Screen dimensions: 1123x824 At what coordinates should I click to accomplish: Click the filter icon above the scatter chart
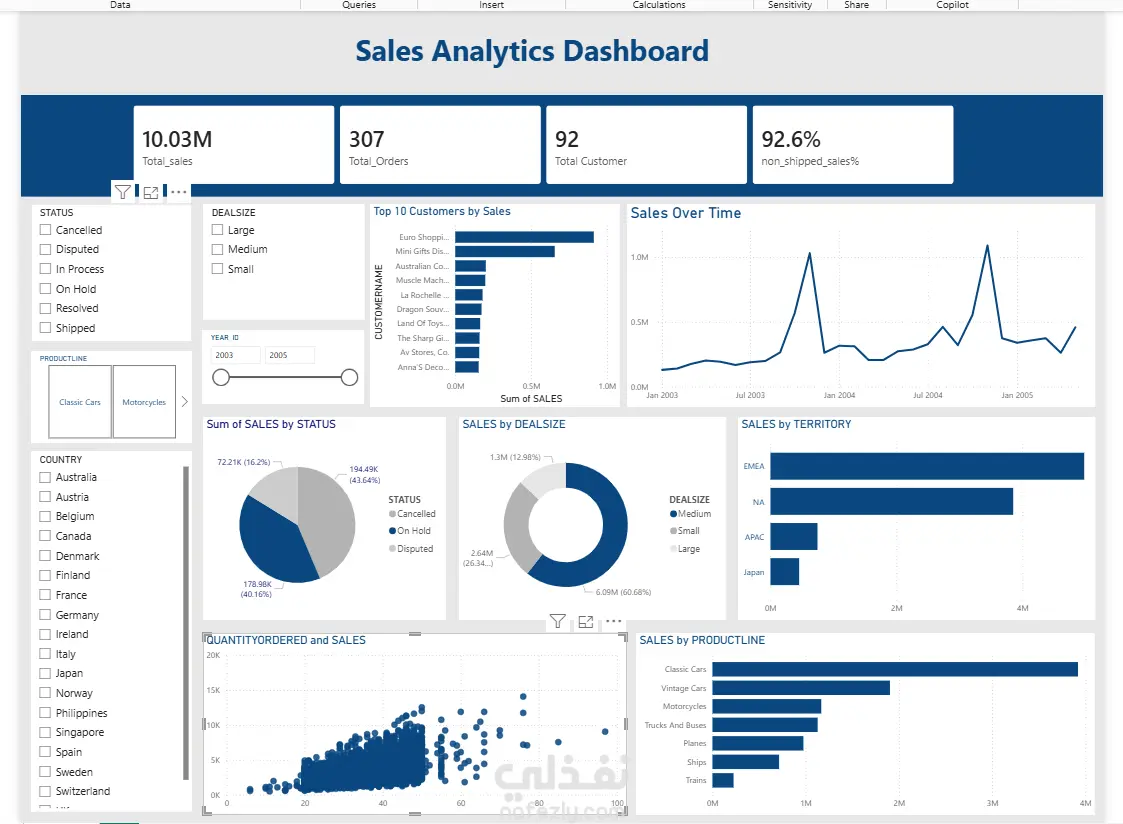click(557, 621)
